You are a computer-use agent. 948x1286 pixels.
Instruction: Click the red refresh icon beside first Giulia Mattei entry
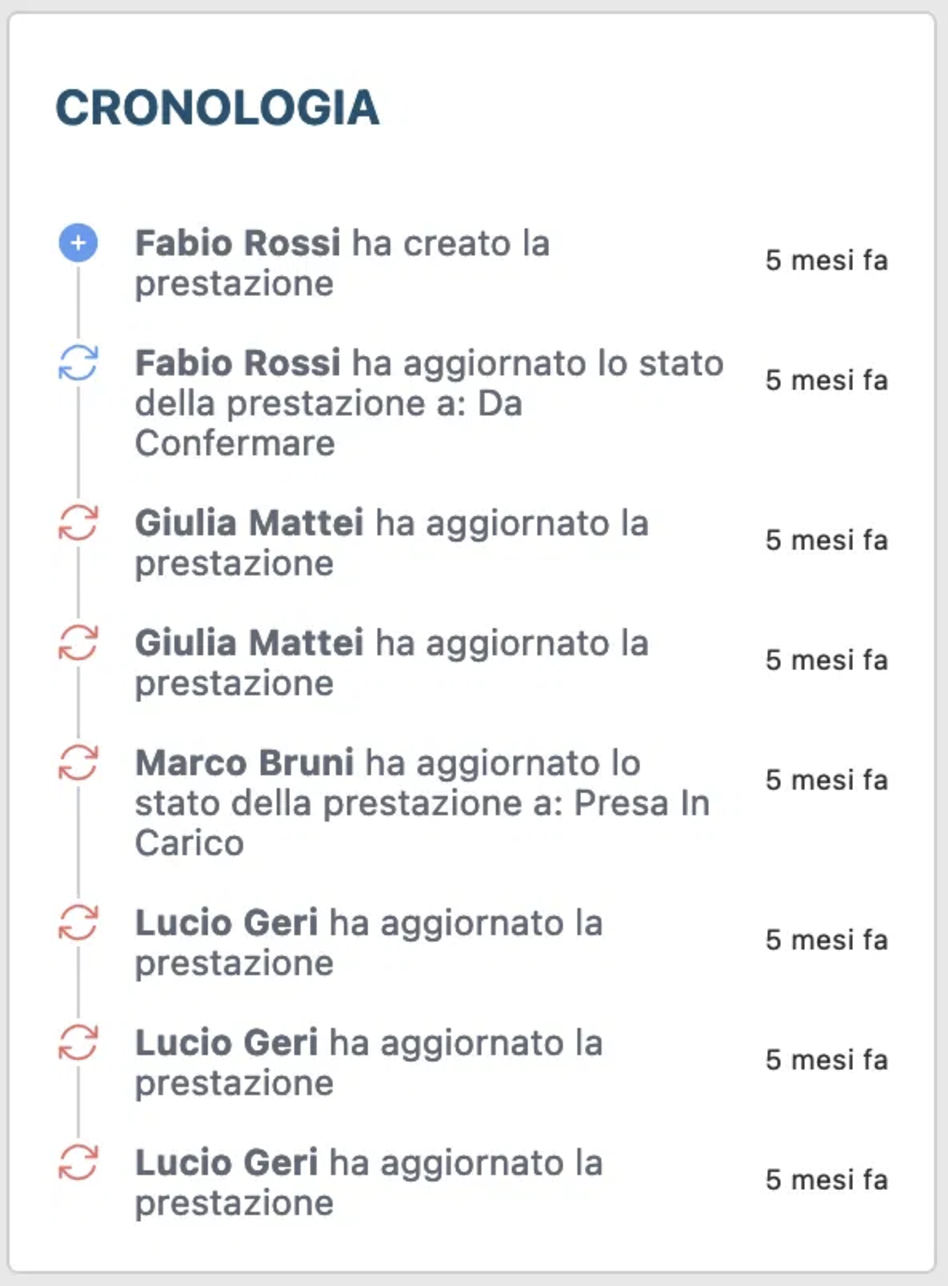point(78,523)
